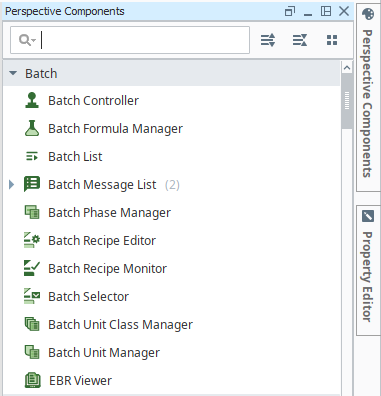Click the Batch Formula Manager flask icon
This screenshot has height=396, width=381.
32,128
